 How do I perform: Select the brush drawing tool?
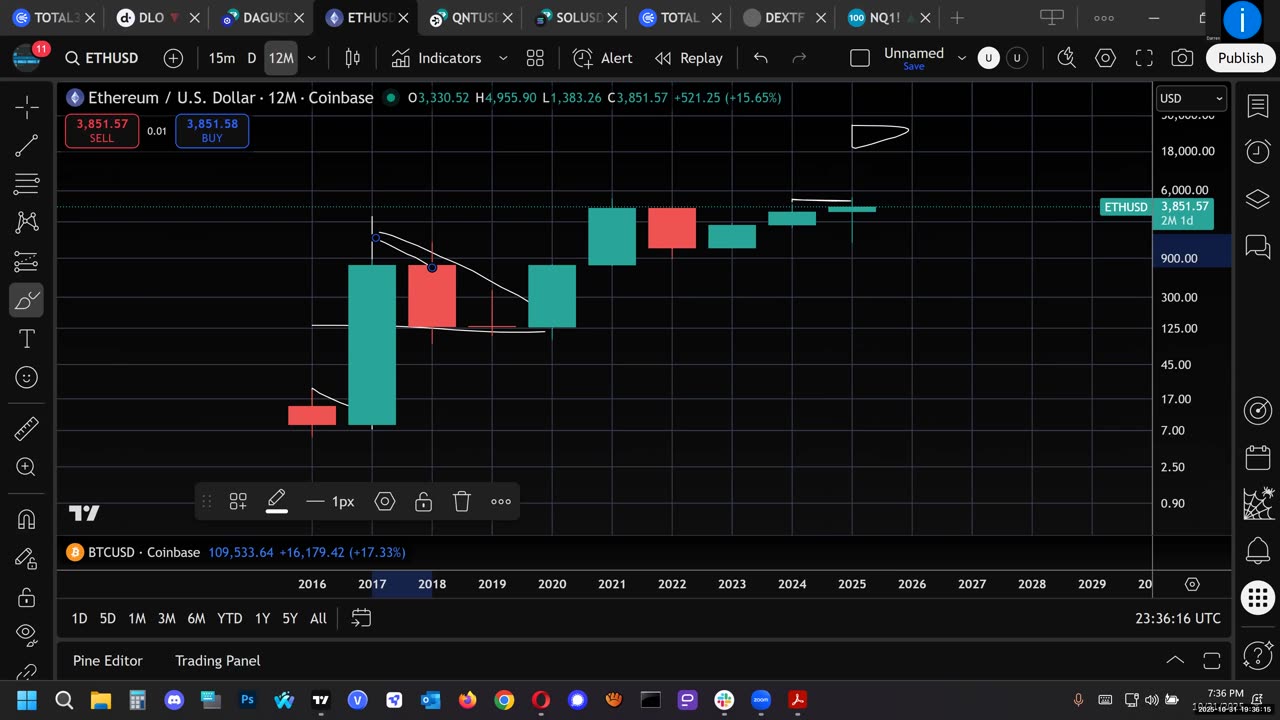(x=27, y=300)
